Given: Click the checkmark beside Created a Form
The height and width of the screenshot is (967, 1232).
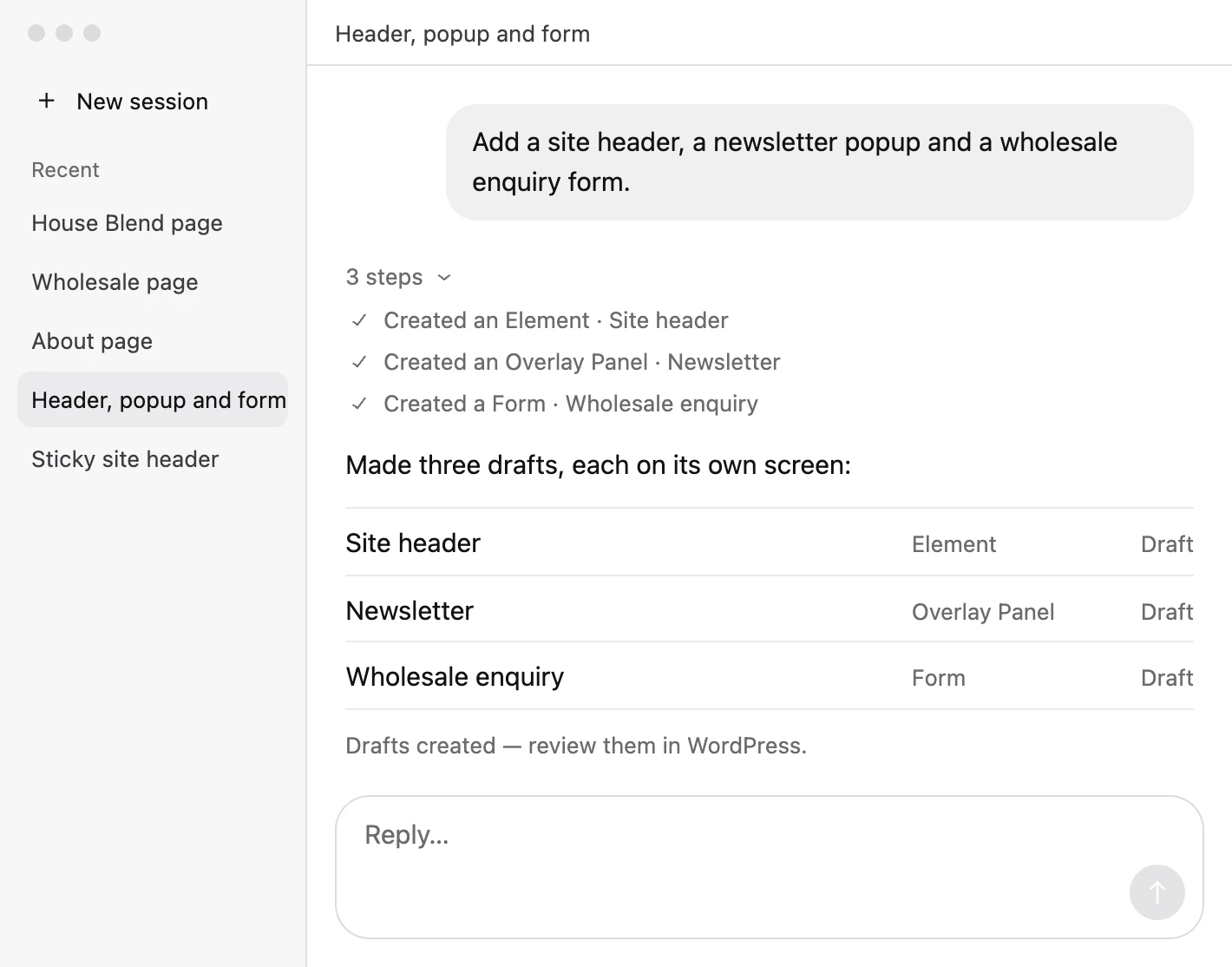Looking at the screenshot, I should [x=359, y=404].
